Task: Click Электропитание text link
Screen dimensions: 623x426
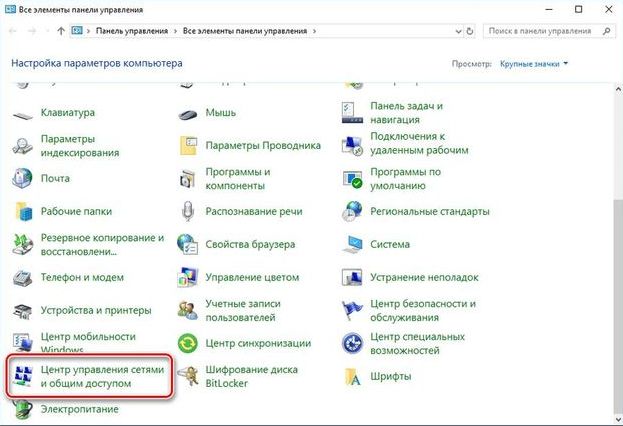Action: 79,409
